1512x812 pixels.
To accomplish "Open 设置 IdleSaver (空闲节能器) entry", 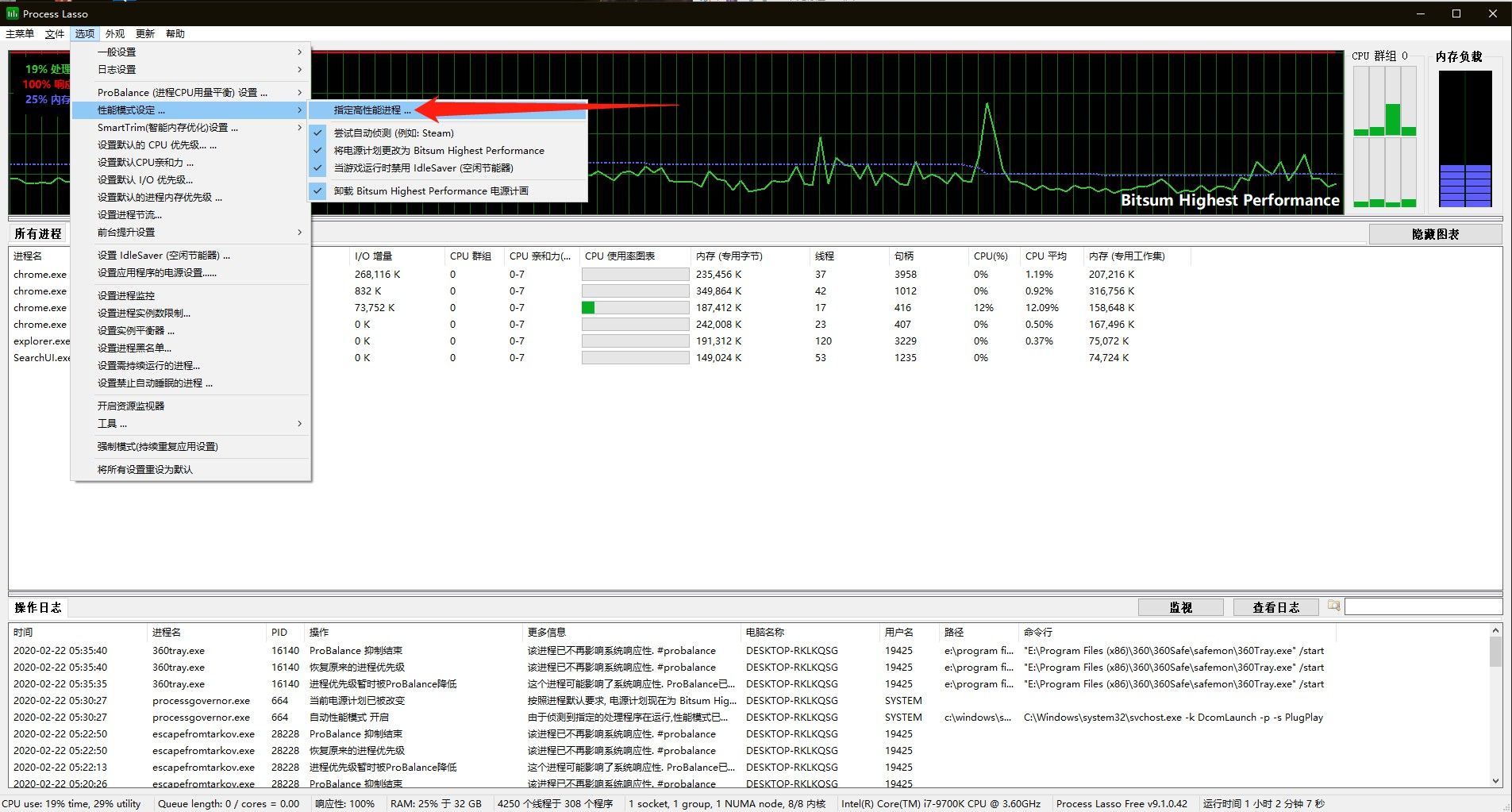I will (x=190, y=256).
